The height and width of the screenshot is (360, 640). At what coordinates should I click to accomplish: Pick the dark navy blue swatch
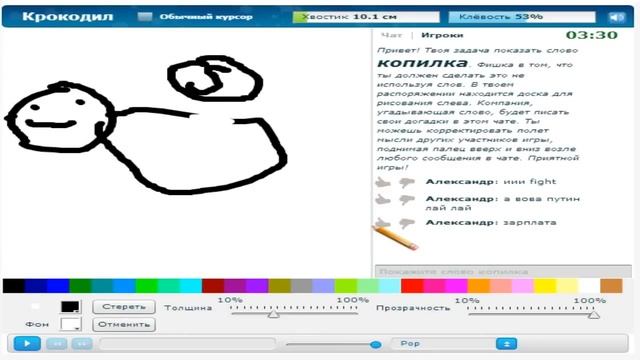point(36,286)
